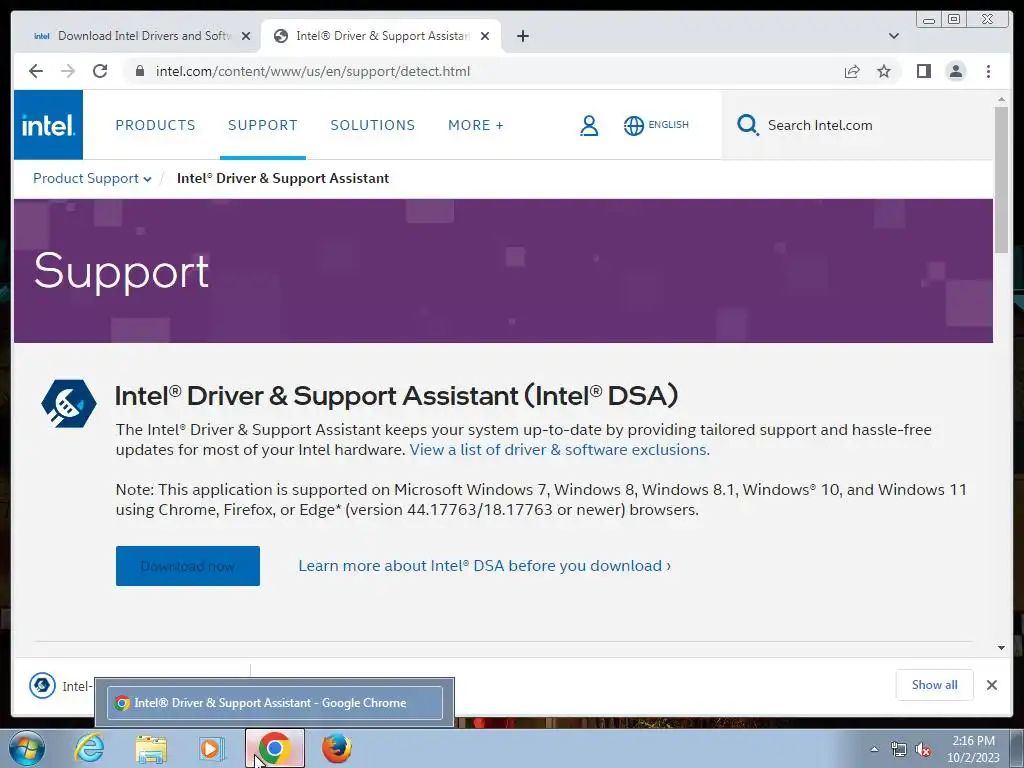The image size is (1024, 768).
Task: Click the vertical scrollbar thumb
Action: tap(1001, 180)
